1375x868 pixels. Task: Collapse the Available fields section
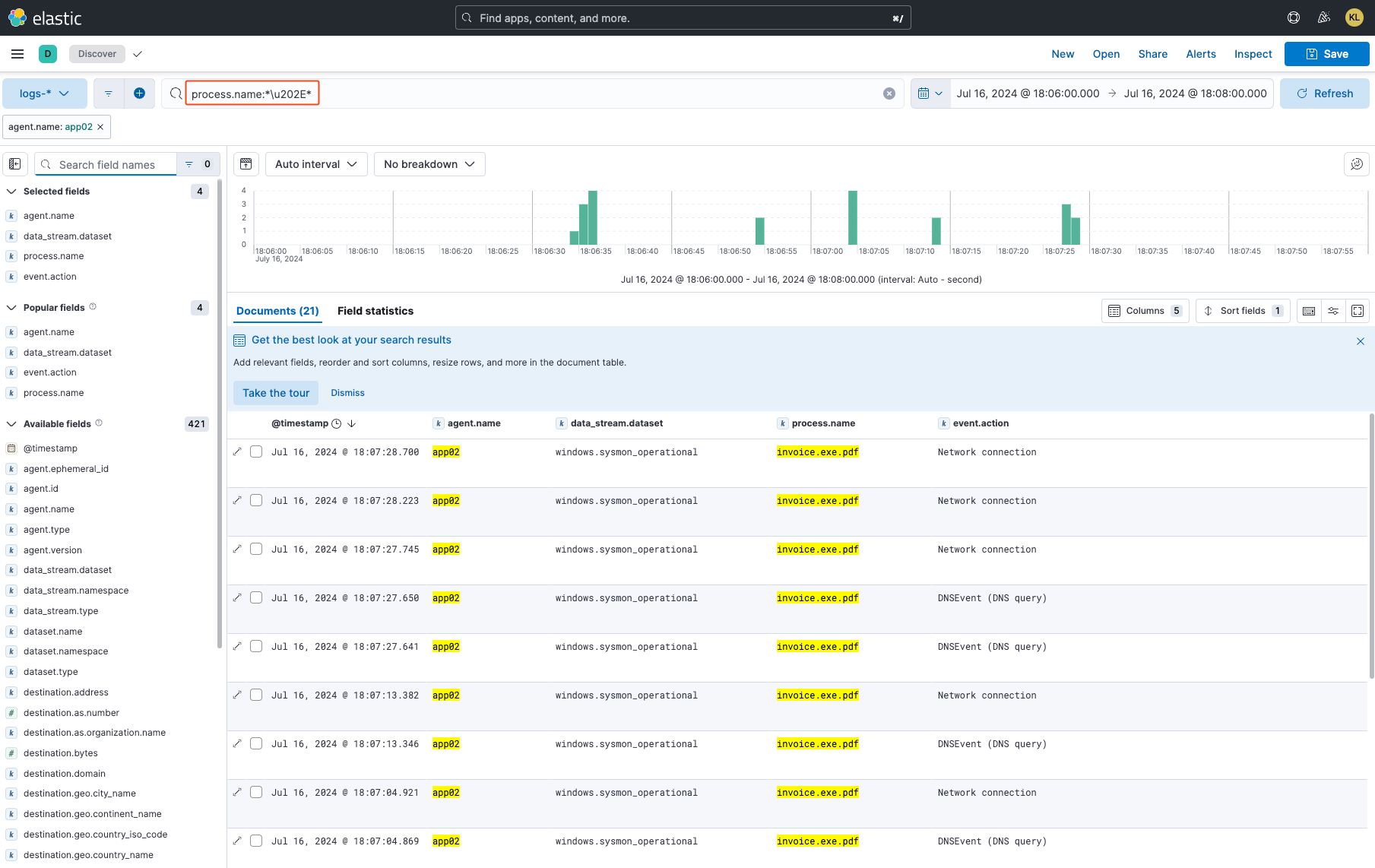tap(11, 424)
